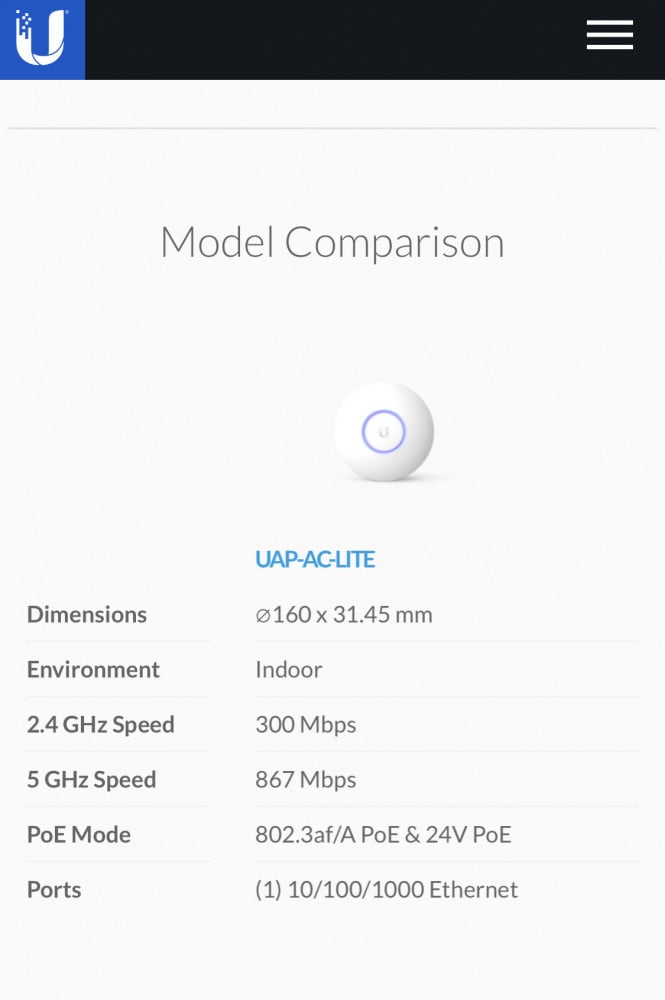665x1000 pixels.
Task: Click the empty dark header bar area
Action: (x=330, y=39)
